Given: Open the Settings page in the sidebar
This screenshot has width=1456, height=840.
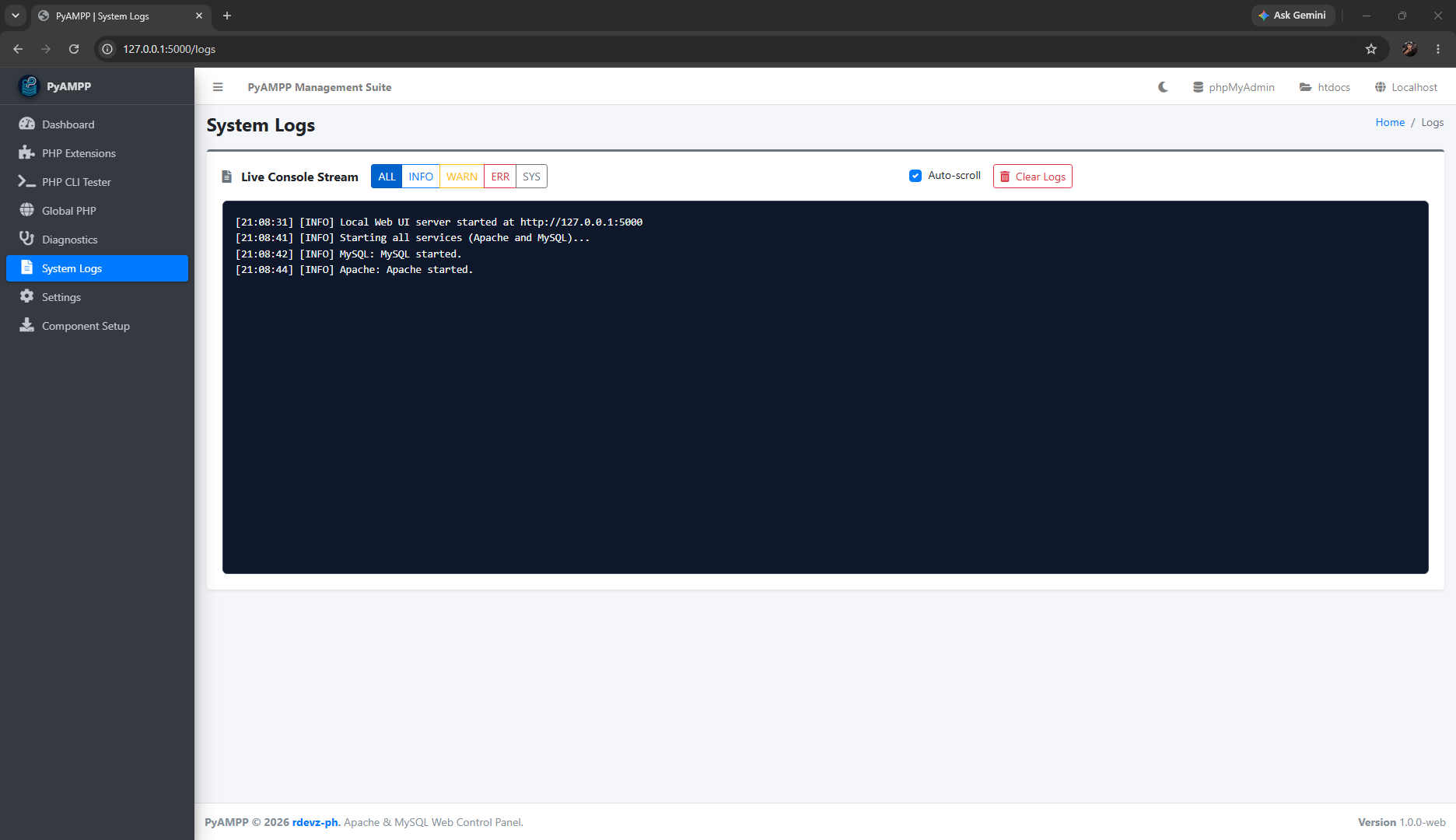Looking at the screenshot, I should point(97,297).
